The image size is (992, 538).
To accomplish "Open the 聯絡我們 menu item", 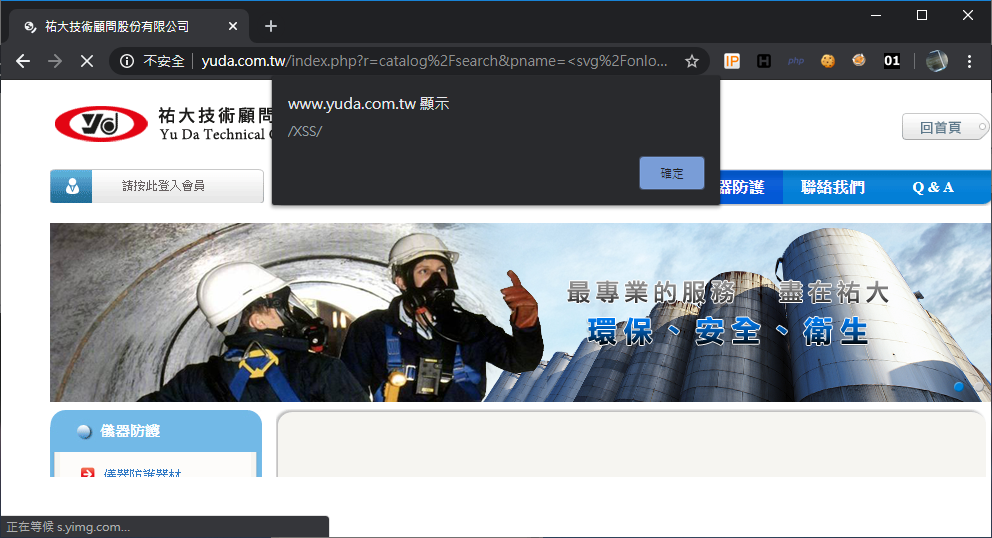I will coord(832,187).
